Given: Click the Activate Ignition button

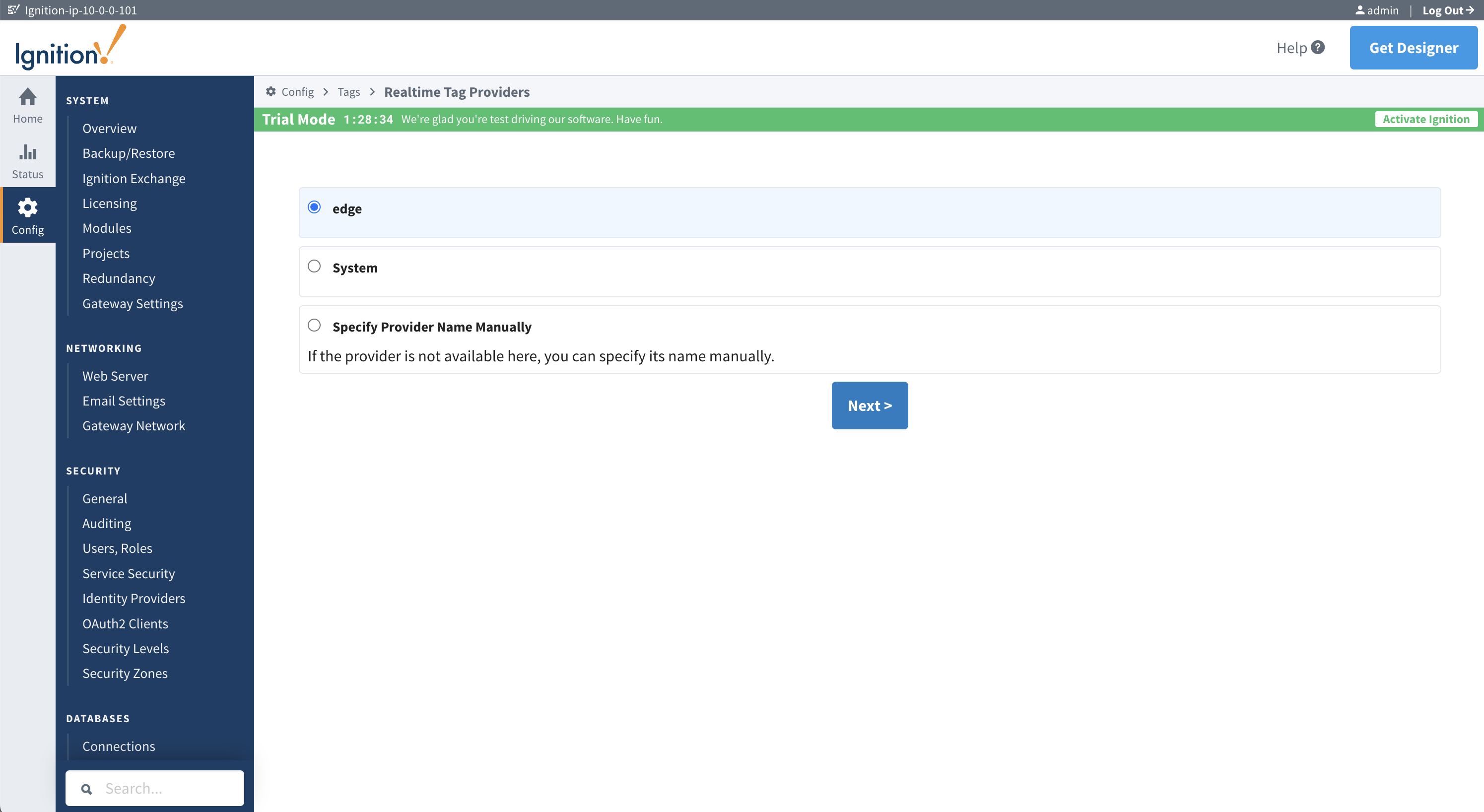Looking at the screenshot, I should tap(1426, 119).
